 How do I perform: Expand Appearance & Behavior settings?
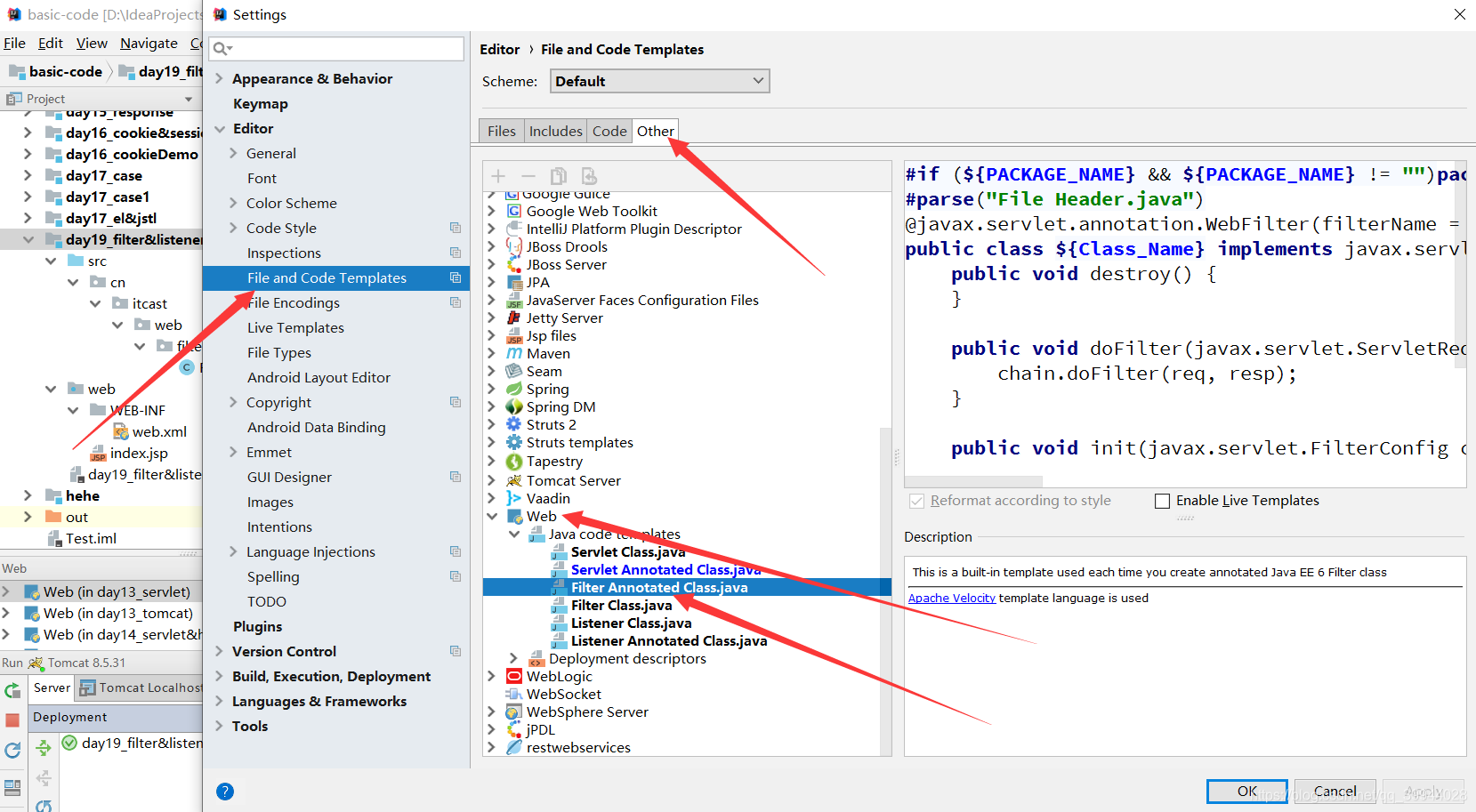pos(220,78)
